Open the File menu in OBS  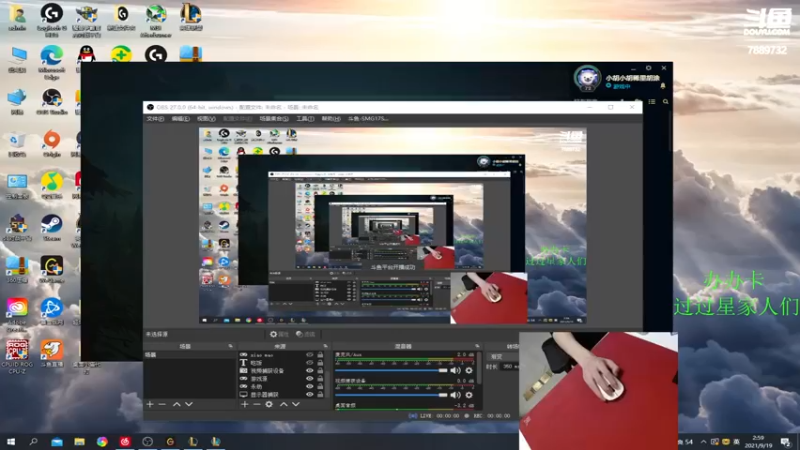pyautogui.click(x=155, y=118)
